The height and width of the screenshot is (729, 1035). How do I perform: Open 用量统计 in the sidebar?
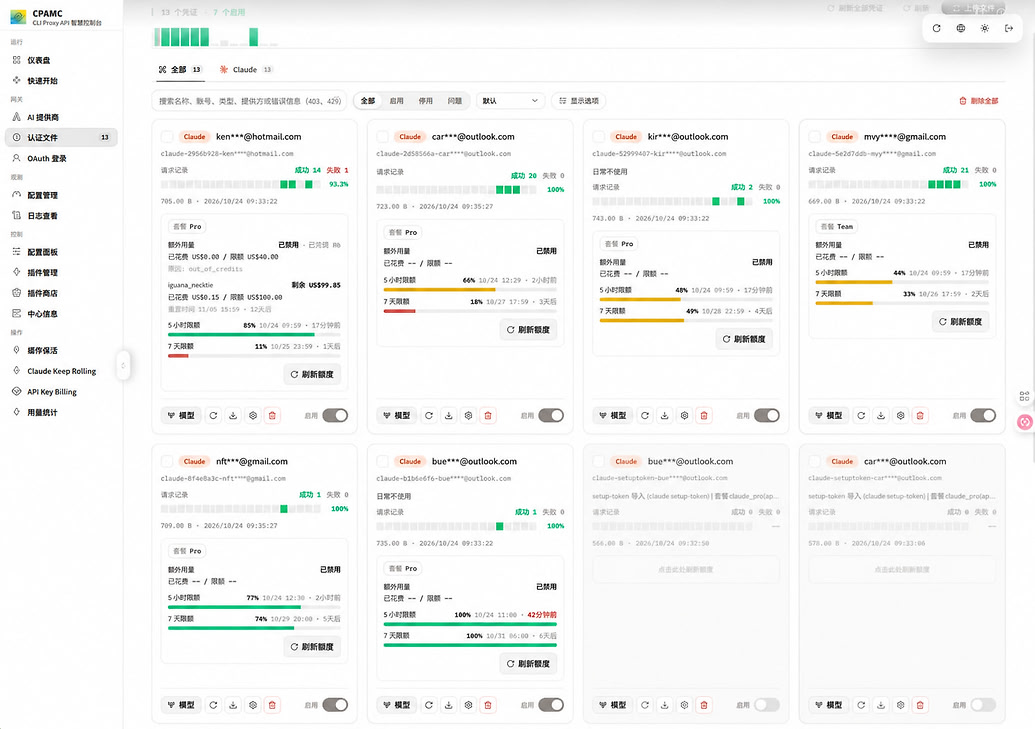click(61, 412)
